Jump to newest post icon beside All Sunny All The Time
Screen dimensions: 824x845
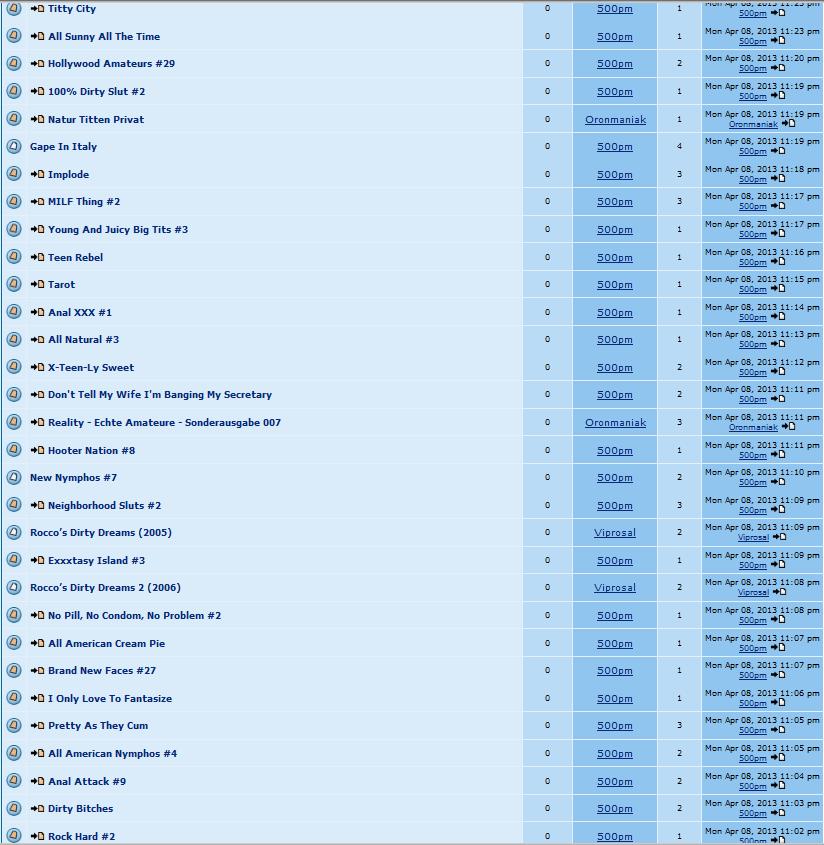point(37,36)
